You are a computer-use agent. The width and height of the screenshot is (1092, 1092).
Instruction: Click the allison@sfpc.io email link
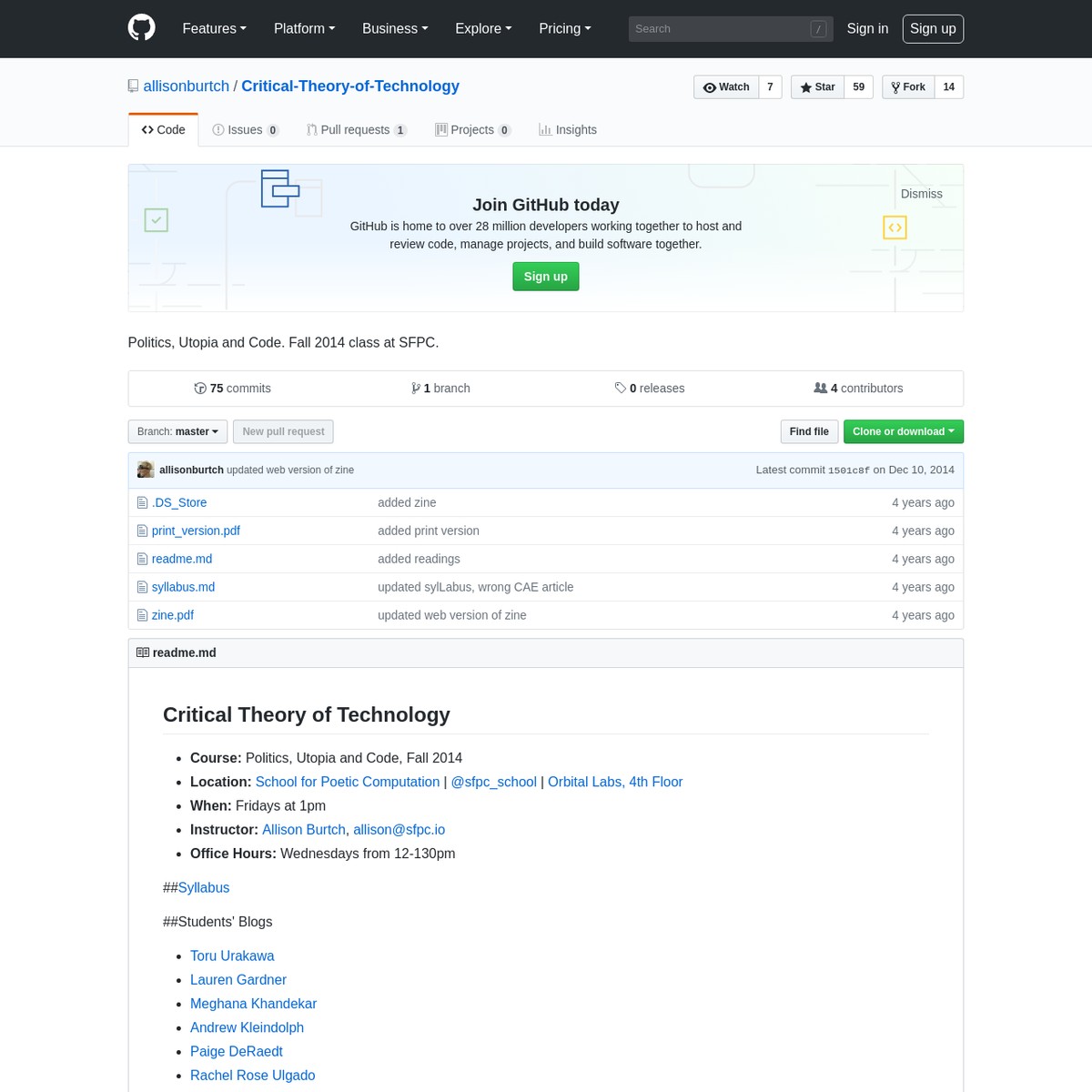[x=399, y=830]
